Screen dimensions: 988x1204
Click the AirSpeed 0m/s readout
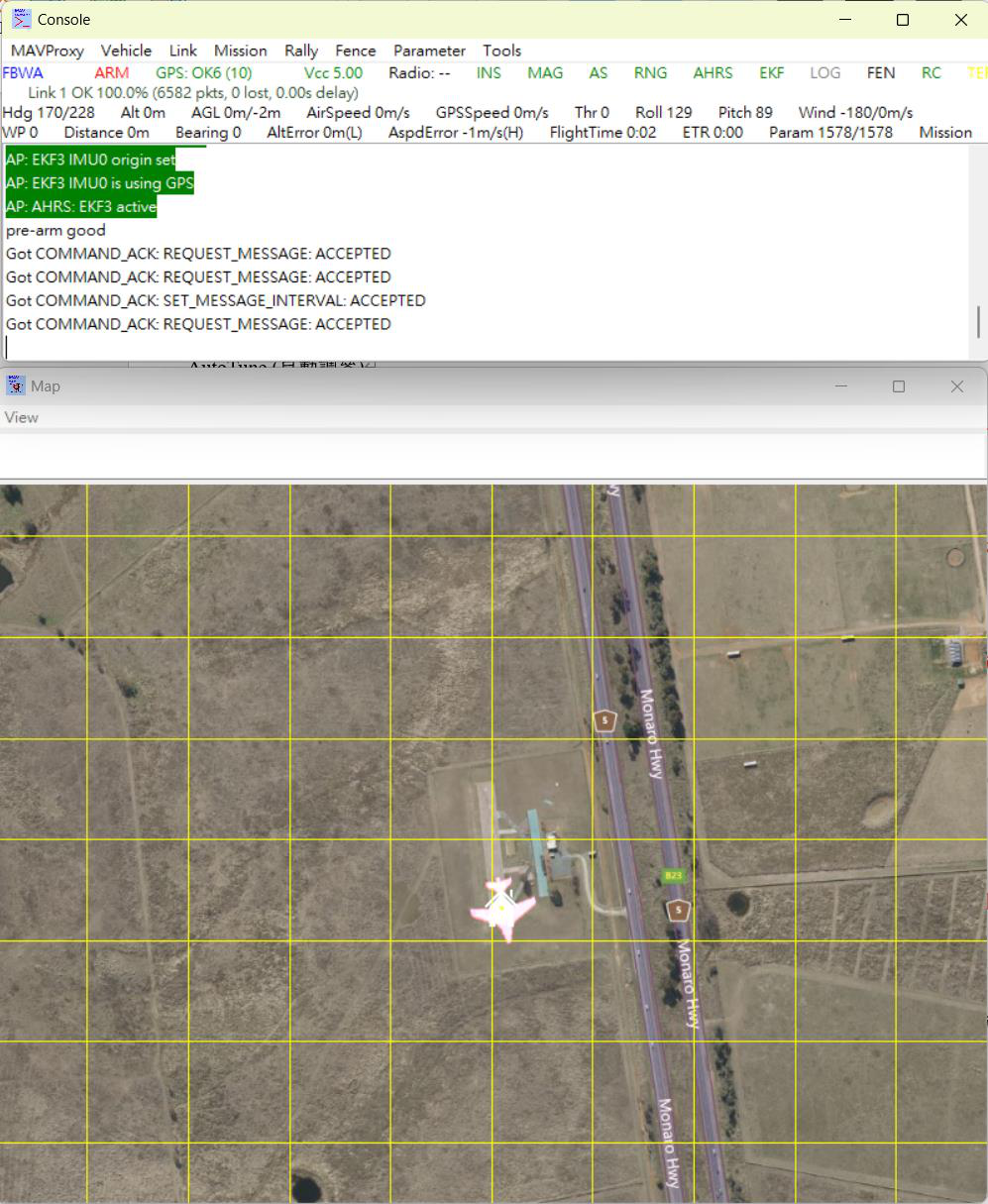coord(358,112)
